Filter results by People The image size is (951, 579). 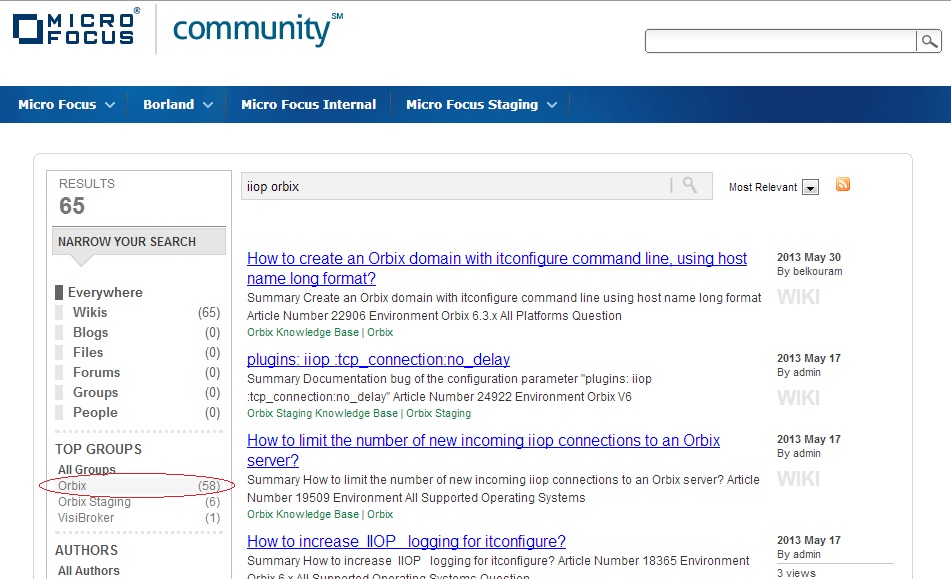point(95,412)
